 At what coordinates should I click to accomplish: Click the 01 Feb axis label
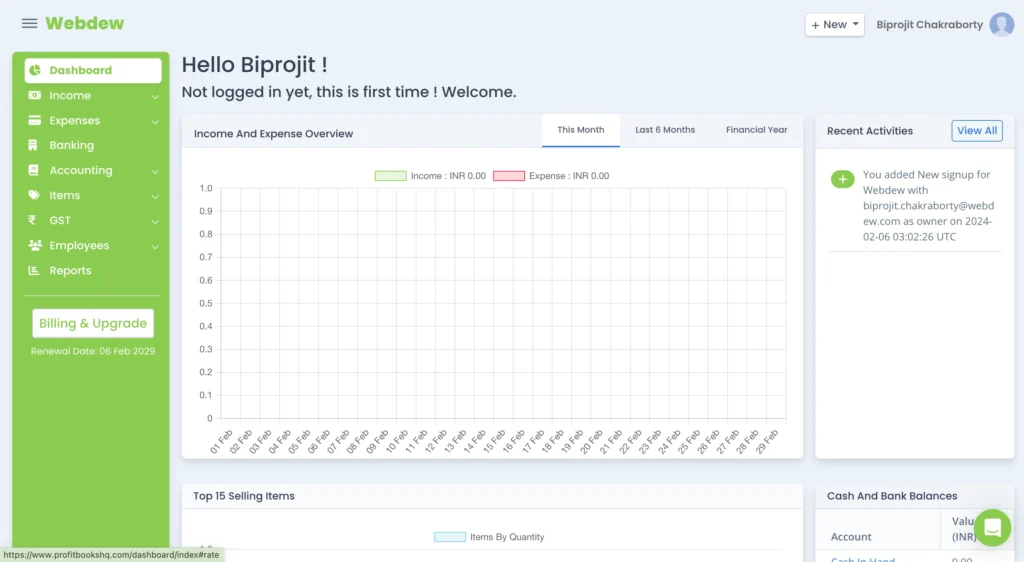[221, 441]
